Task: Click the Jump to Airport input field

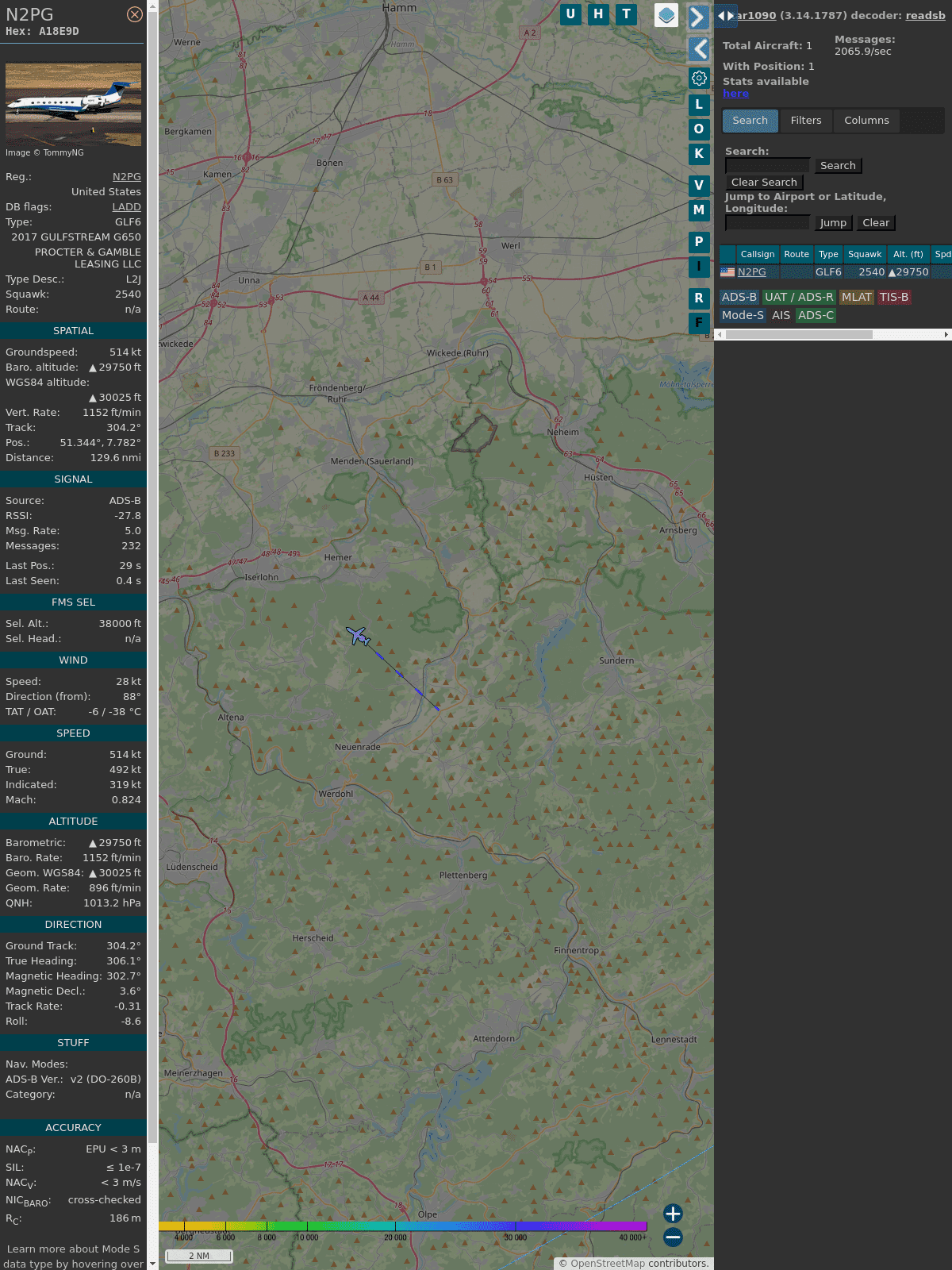Action: (767, 223)
